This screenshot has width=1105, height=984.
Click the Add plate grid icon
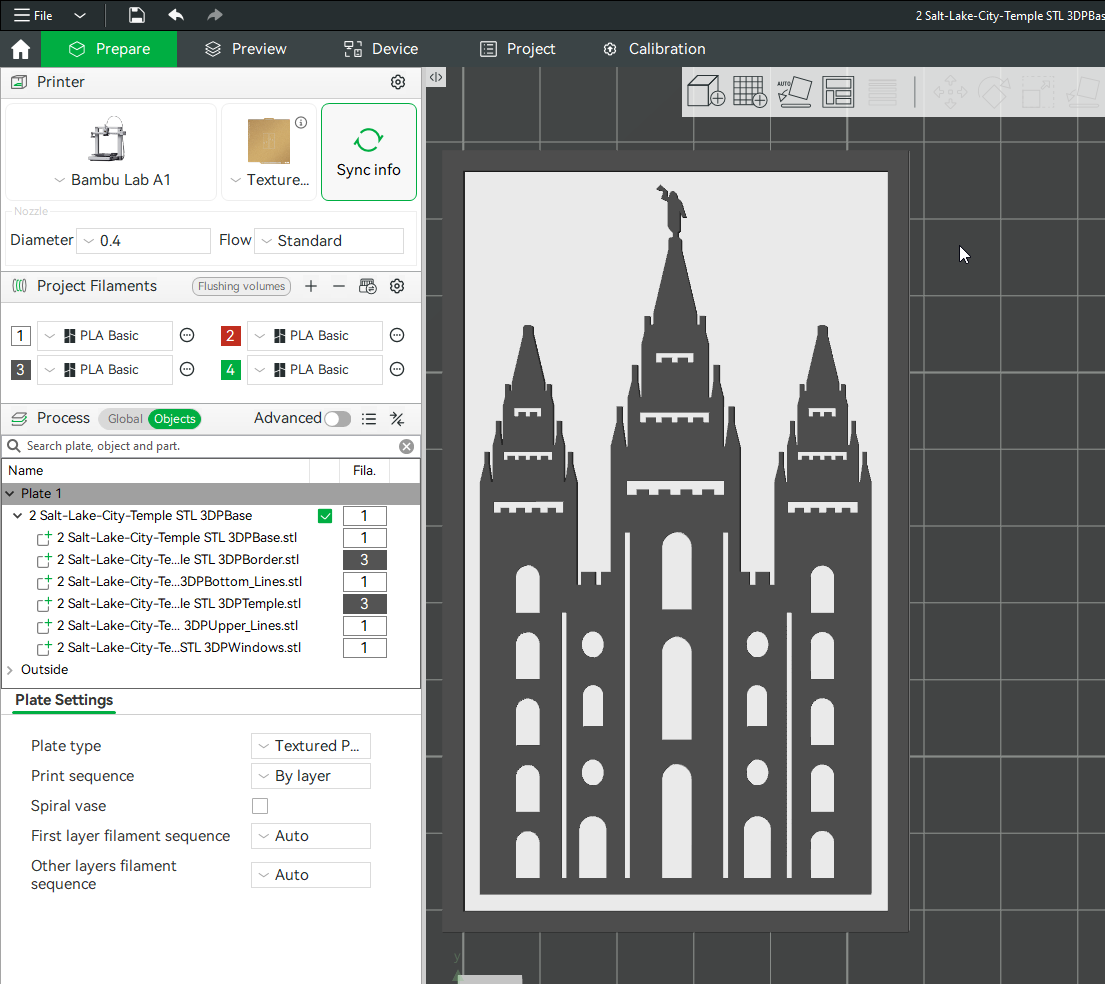[750, 92]
